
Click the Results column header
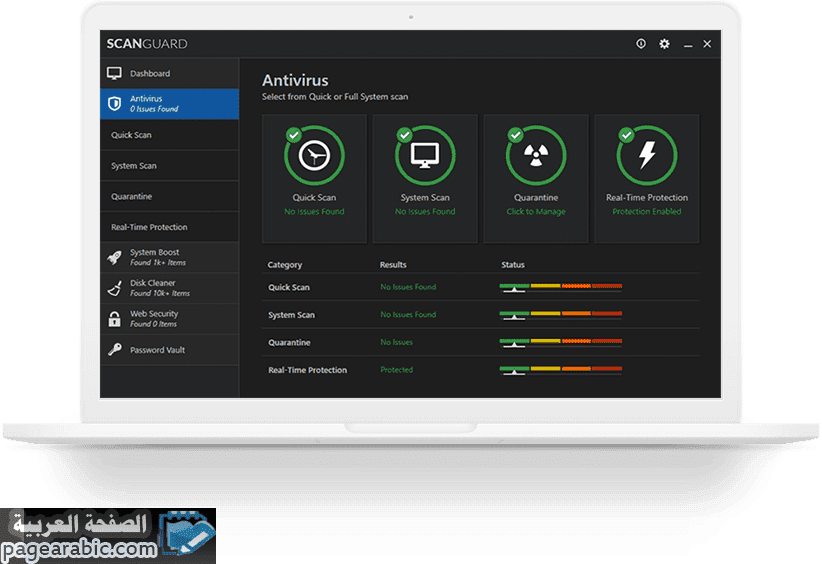pos(393,265)
